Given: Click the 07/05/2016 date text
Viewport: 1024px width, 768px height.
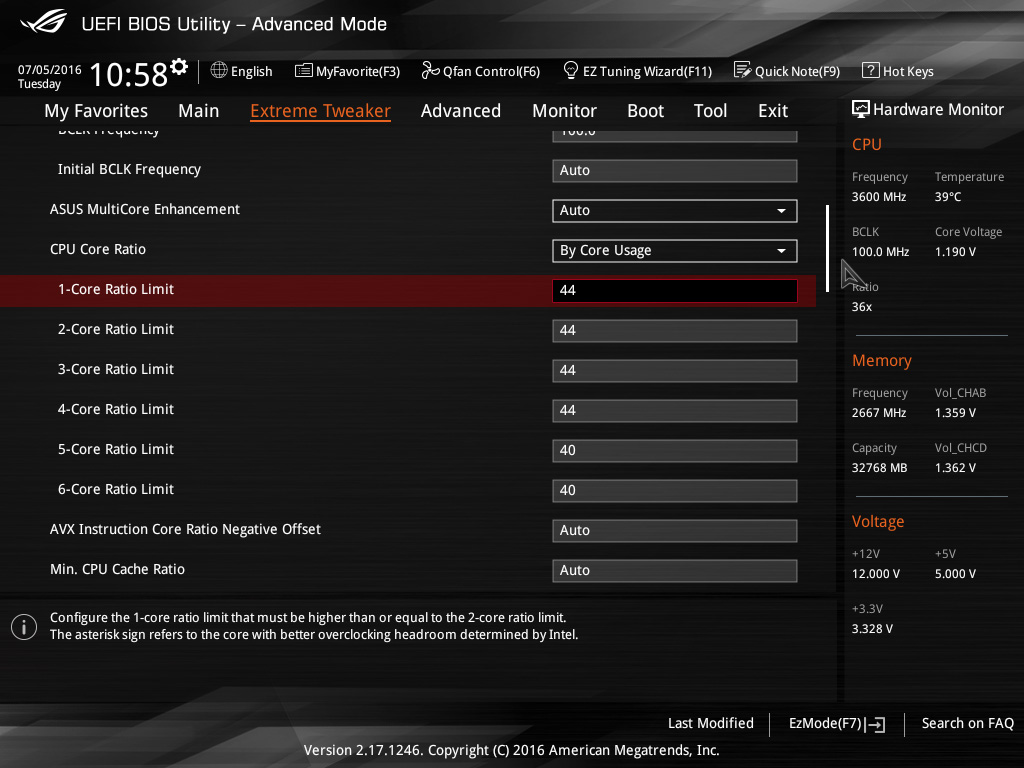Looking at the screenshot, I should [50, 69].
